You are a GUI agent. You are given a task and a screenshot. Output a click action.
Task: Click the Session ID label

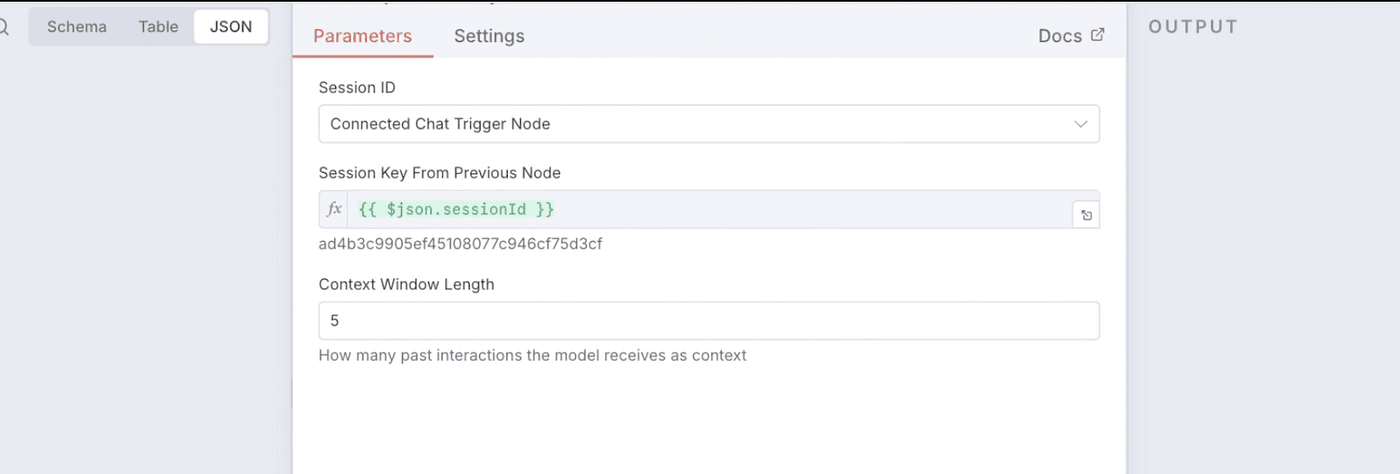pyautogui.click(x=357, y=88)
